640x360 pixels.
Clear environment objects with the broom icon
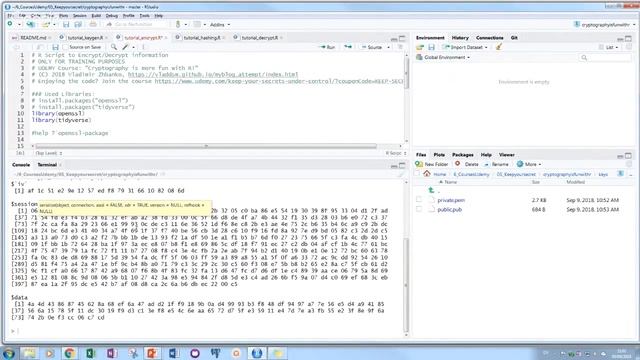(499, 47)
